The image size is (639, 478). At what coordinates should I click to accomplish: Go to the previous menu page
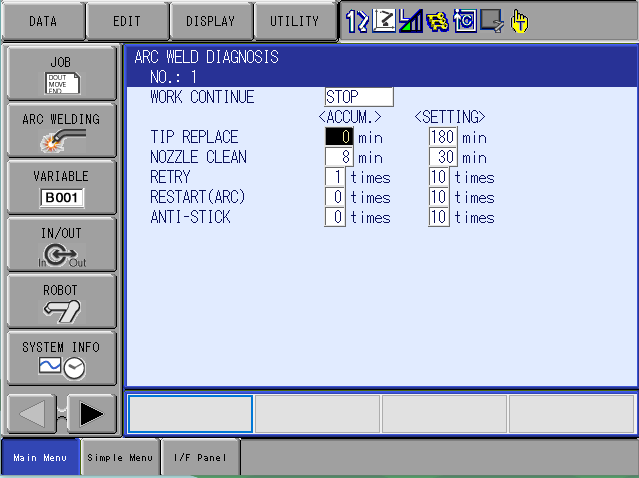tap(32, 414)
